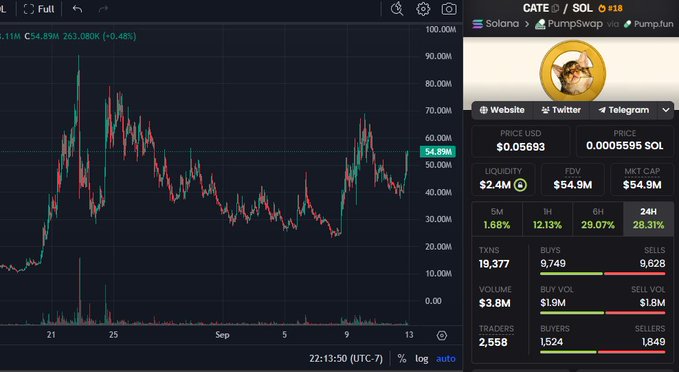Open the timezone 22:13:50 (UTC-7) selector

point(346,359)
